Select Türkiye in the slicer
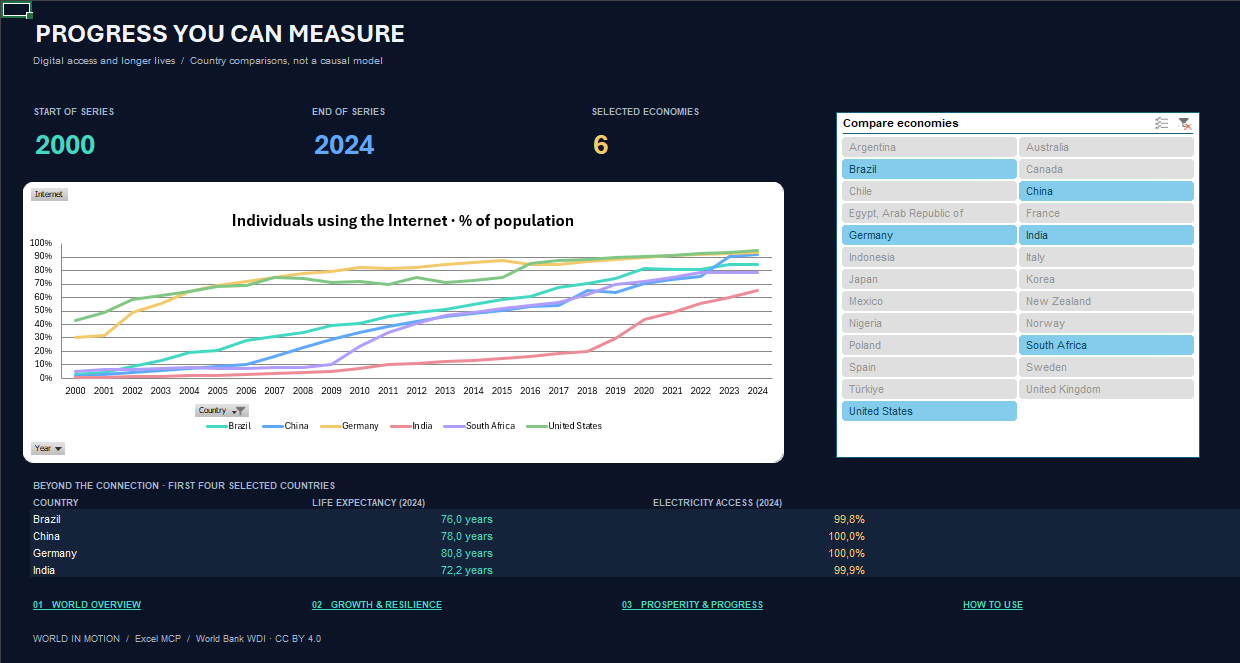Image resolution: width=1240 pixels, height=663 pixels. click(929, 389)
